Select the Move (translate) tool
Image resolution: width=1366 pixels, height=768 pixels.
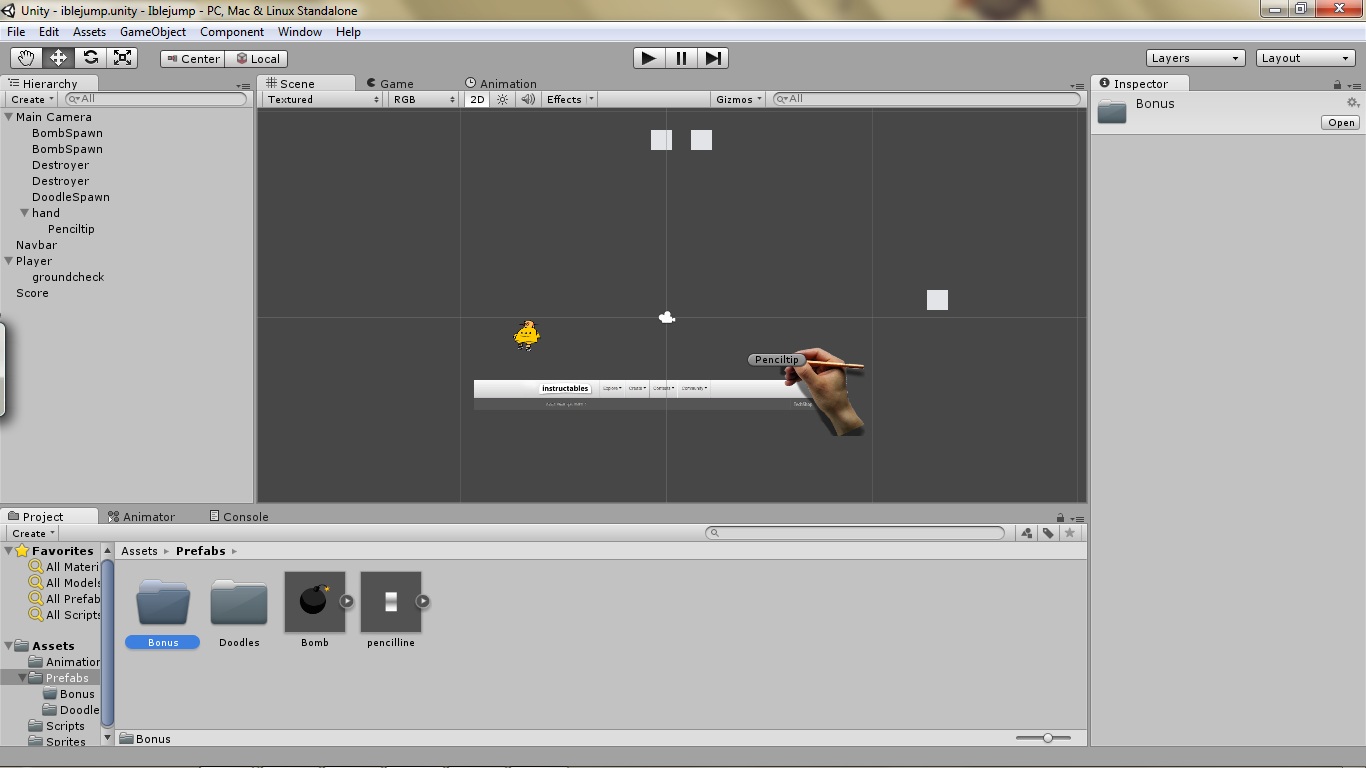58,58
